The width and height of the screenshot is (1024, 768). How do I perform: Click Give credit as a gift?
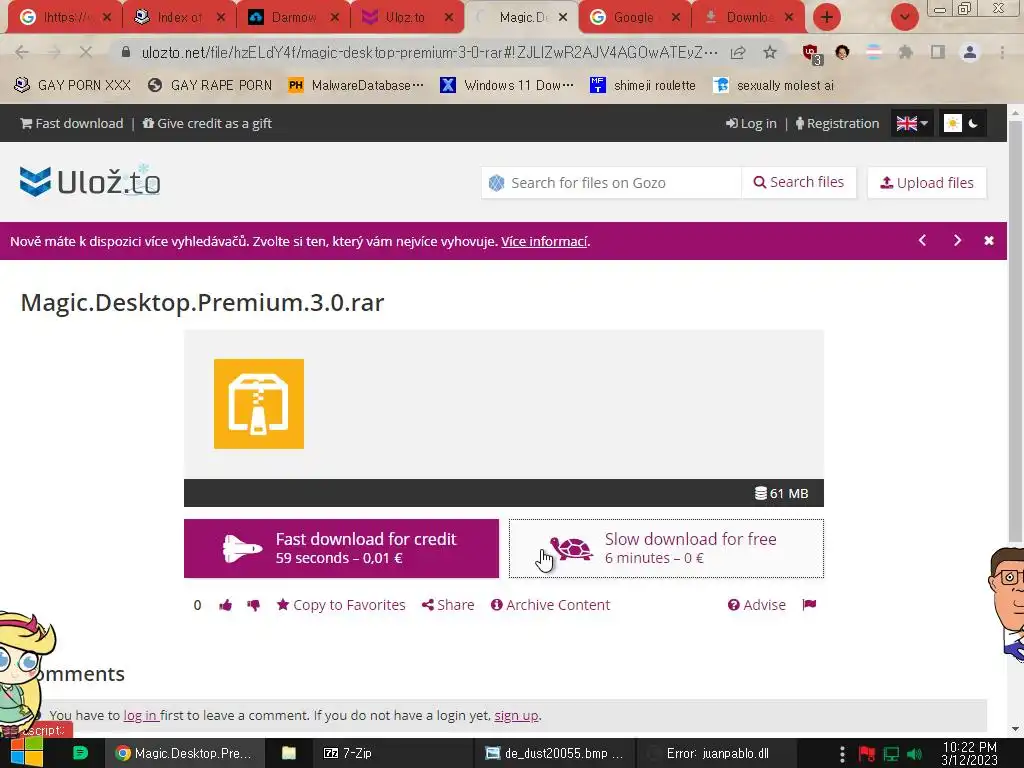pos(207,123)
